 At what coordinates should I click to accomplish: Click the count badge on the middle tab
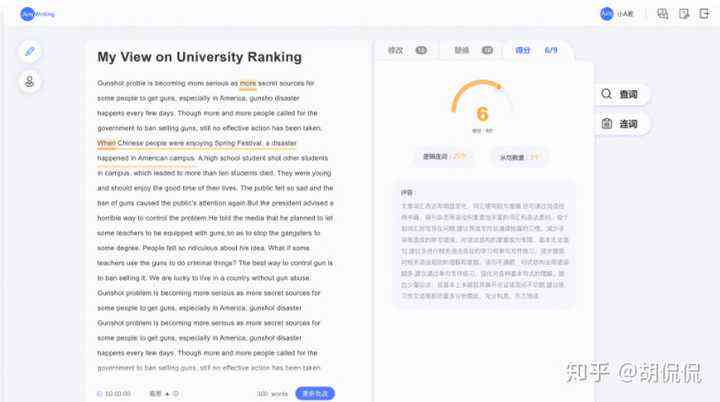point(487,50)
